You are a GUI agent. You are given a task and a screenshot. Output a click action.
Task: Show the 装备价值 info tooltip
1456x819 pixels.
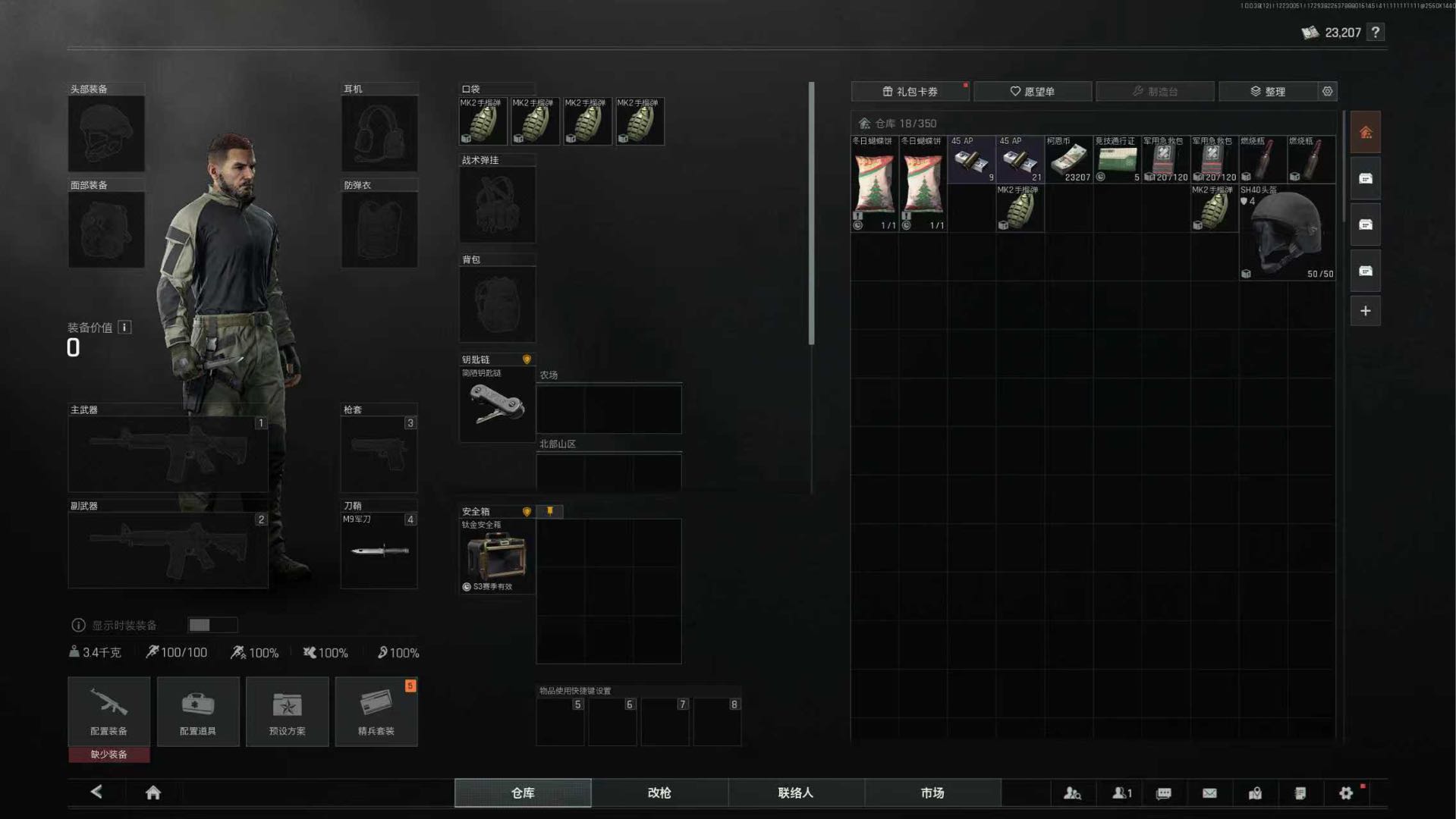click(x=124, y=328)
